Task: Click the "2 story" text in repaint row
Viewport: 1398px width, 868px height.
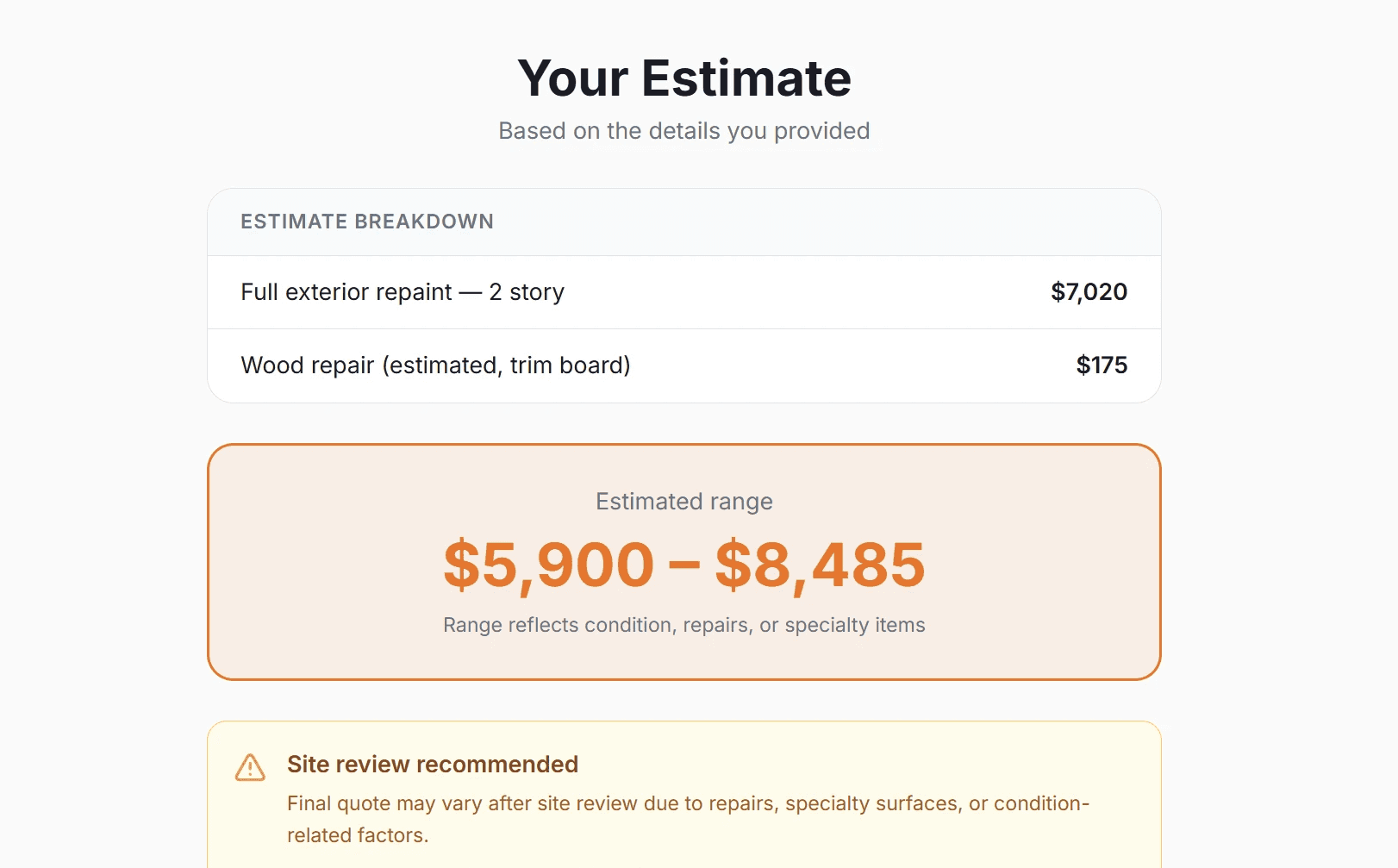Action: click(527, 292)
